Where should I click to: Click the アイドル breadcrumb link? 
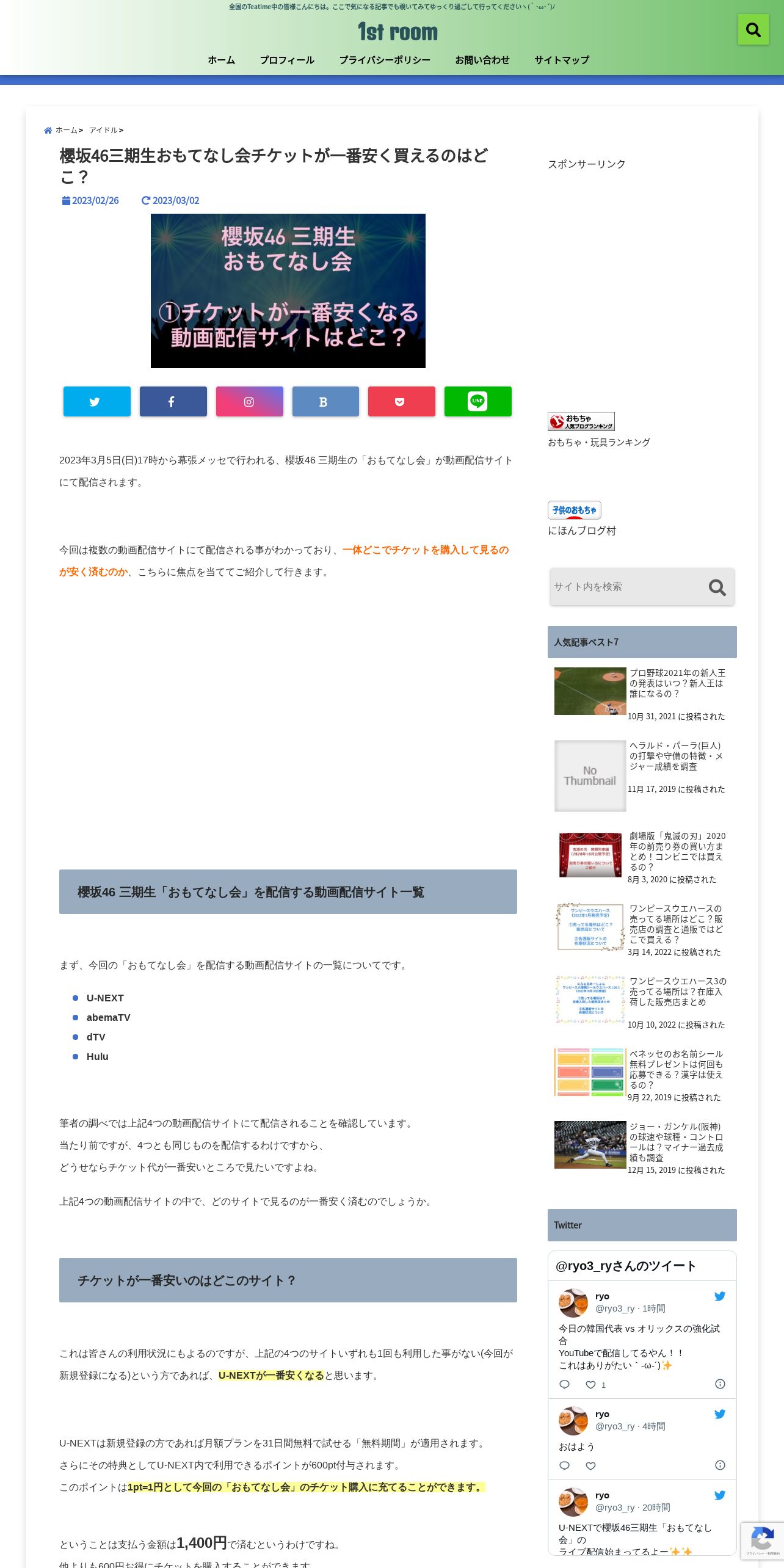[103, 130]
